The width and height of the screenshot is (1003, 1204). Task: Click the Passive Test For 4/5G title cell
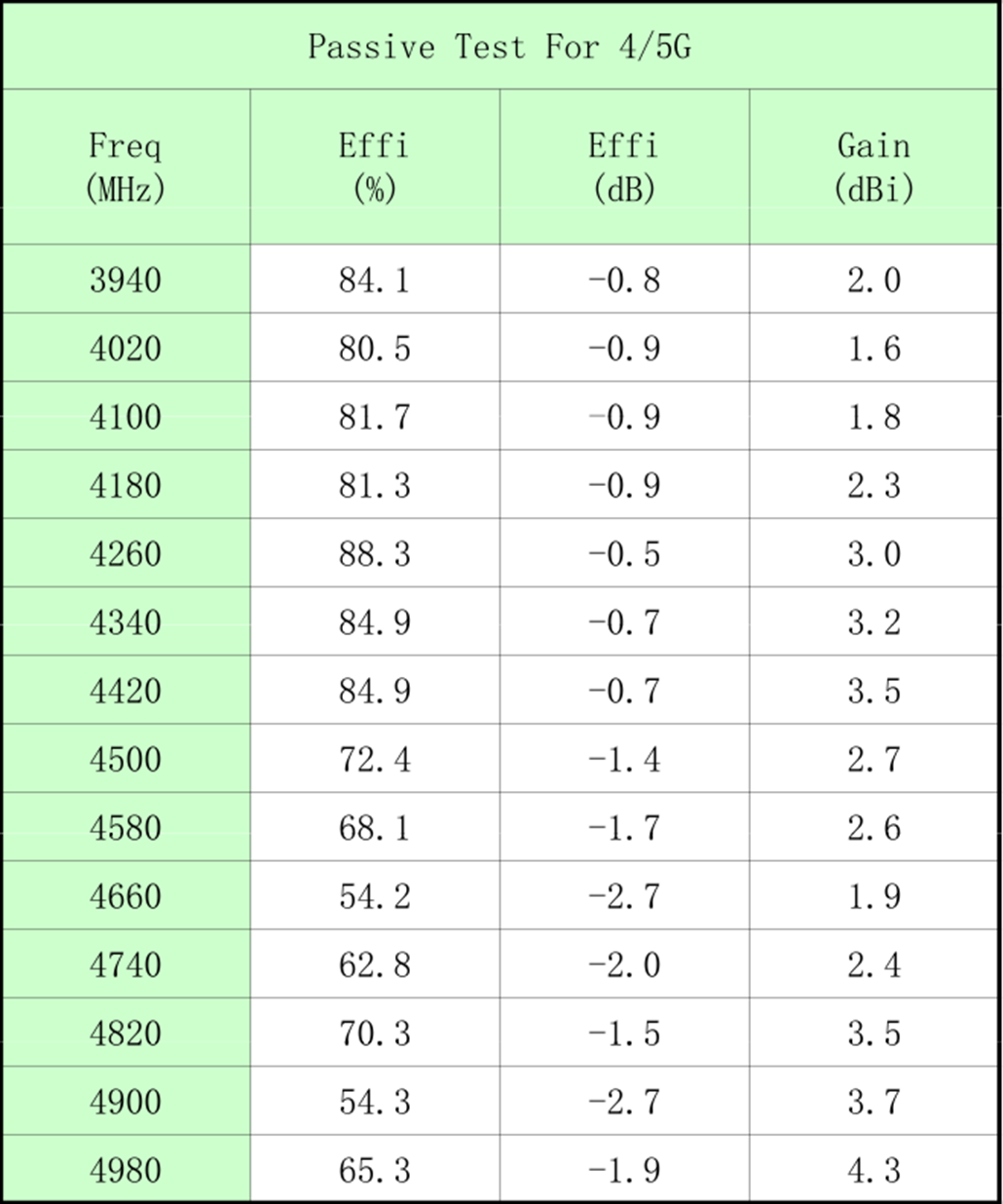(500, 46)
